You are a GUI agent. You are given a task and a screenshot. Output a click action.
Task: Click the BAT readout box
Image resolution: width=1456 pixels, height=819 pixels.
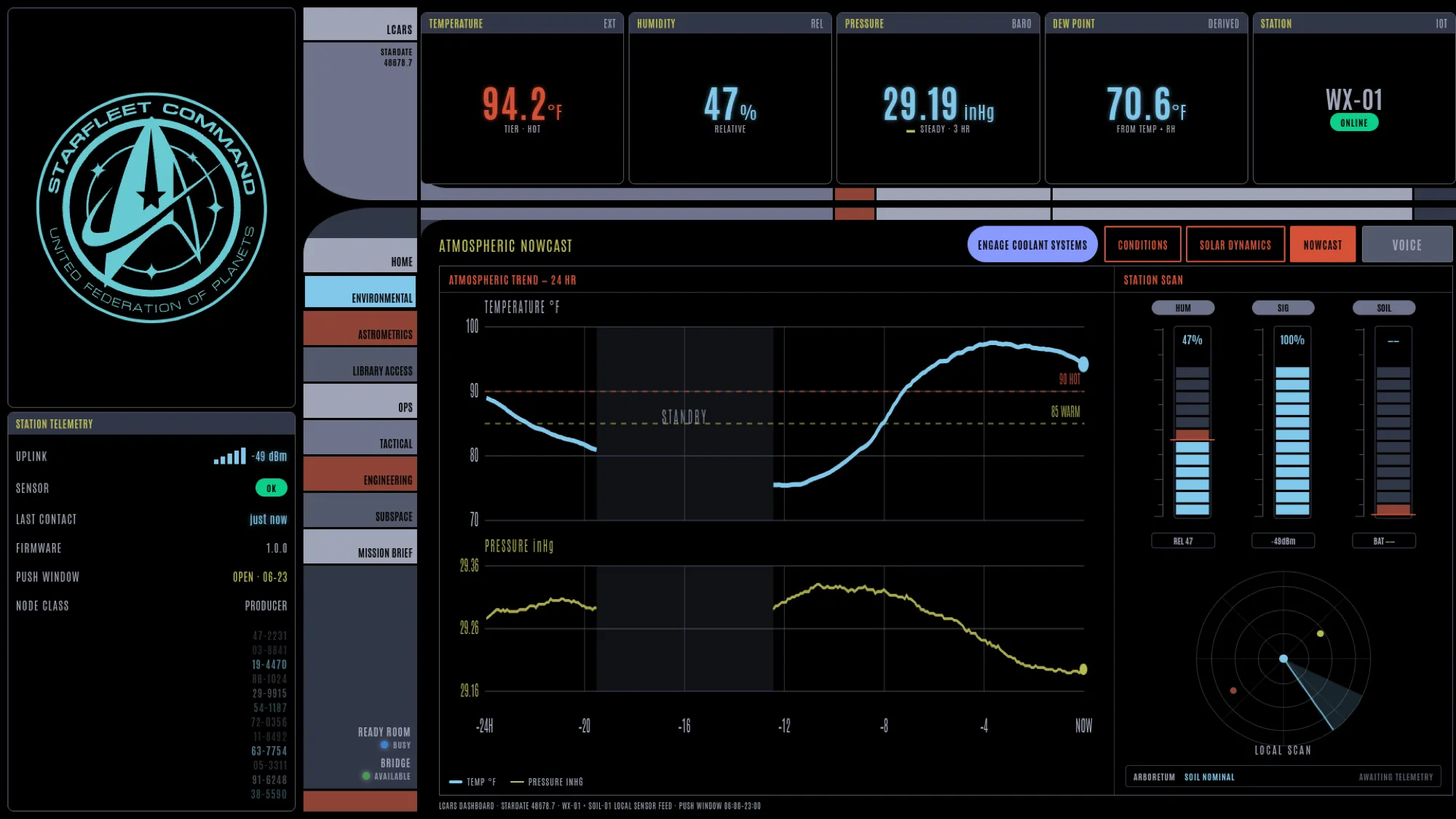[1384, 541]
